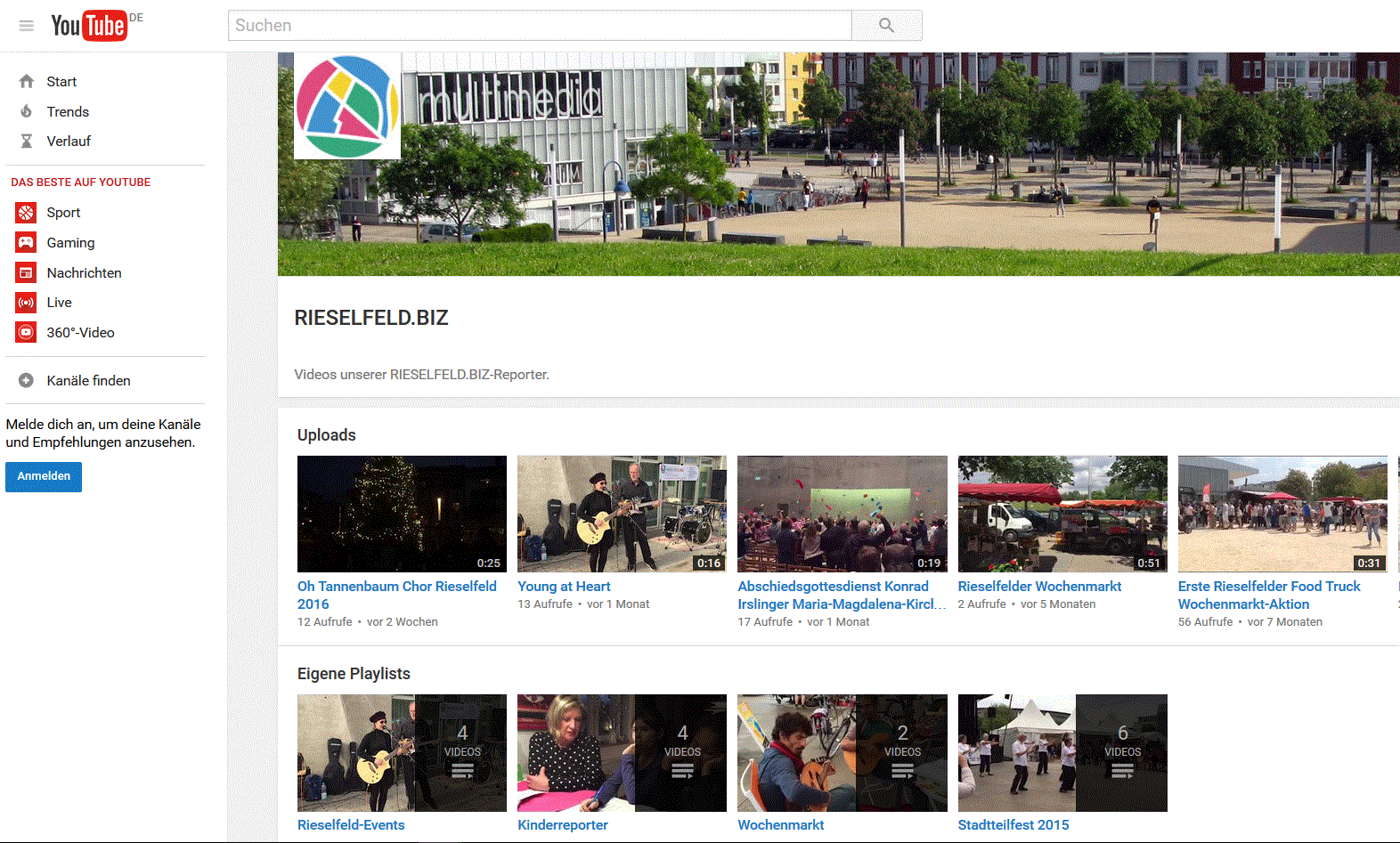Click the 4 VIDEOS overlay on Kinderreporter
1400x843 pixels.
tap(682, 753)
